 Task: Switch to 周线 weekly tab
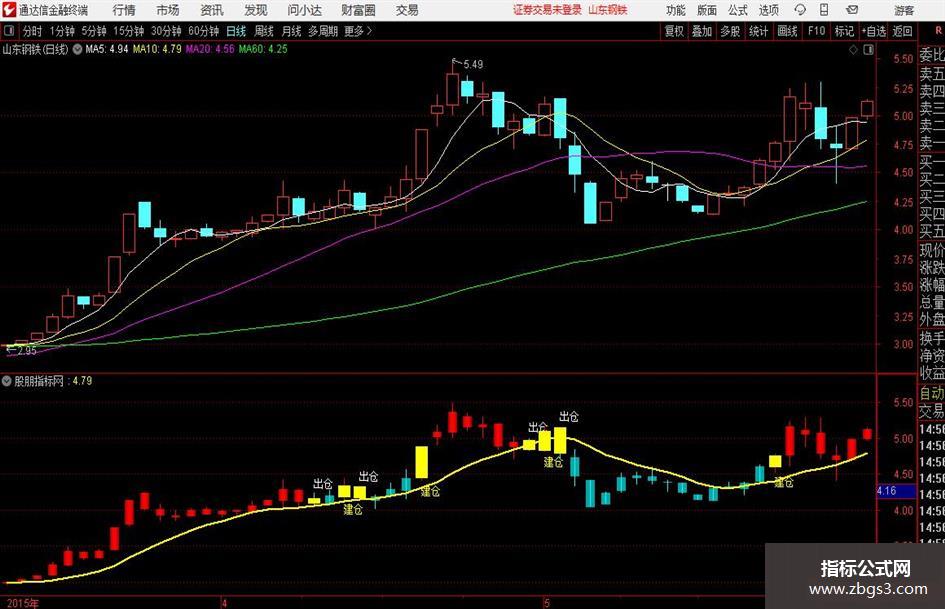[264, 31]
